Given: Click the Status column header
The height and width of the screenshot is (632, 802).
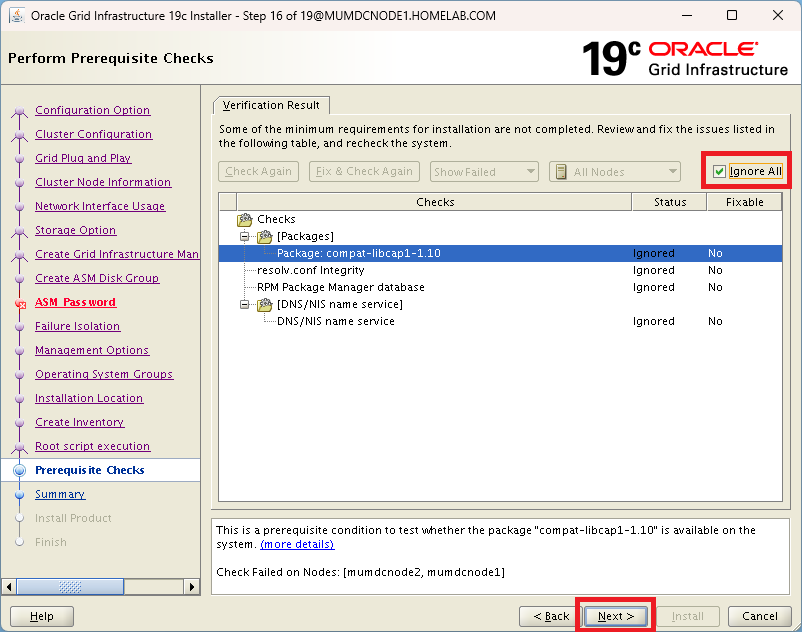Looking at the screenshot, I should click(669, 202).
